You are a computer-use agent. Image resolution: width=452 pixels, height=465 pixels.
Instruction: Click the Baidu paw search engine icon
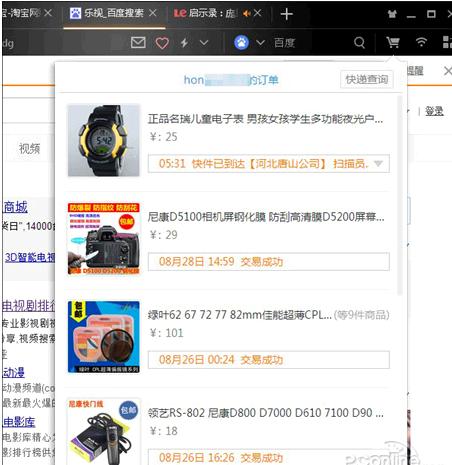tap(241, 42)
